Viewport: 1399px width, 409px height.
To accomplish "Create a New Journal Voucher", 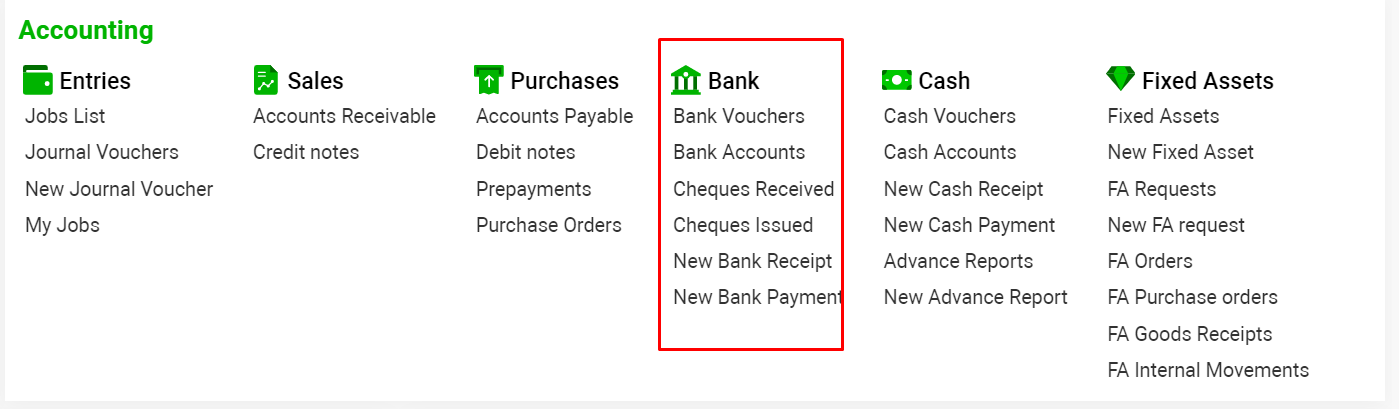I will pyautogui.click(x=119, y=189).
